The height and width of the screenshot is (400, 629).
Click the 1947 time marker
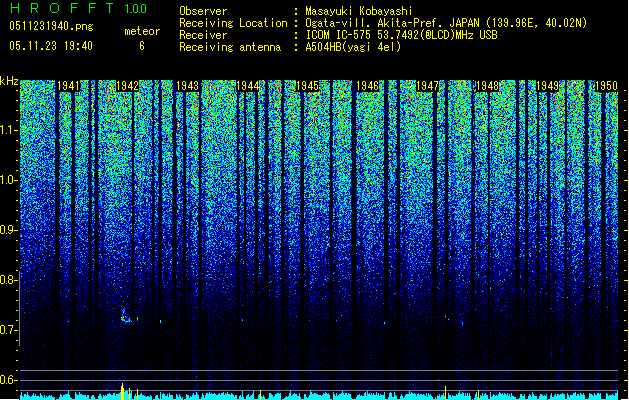point(428,86)
